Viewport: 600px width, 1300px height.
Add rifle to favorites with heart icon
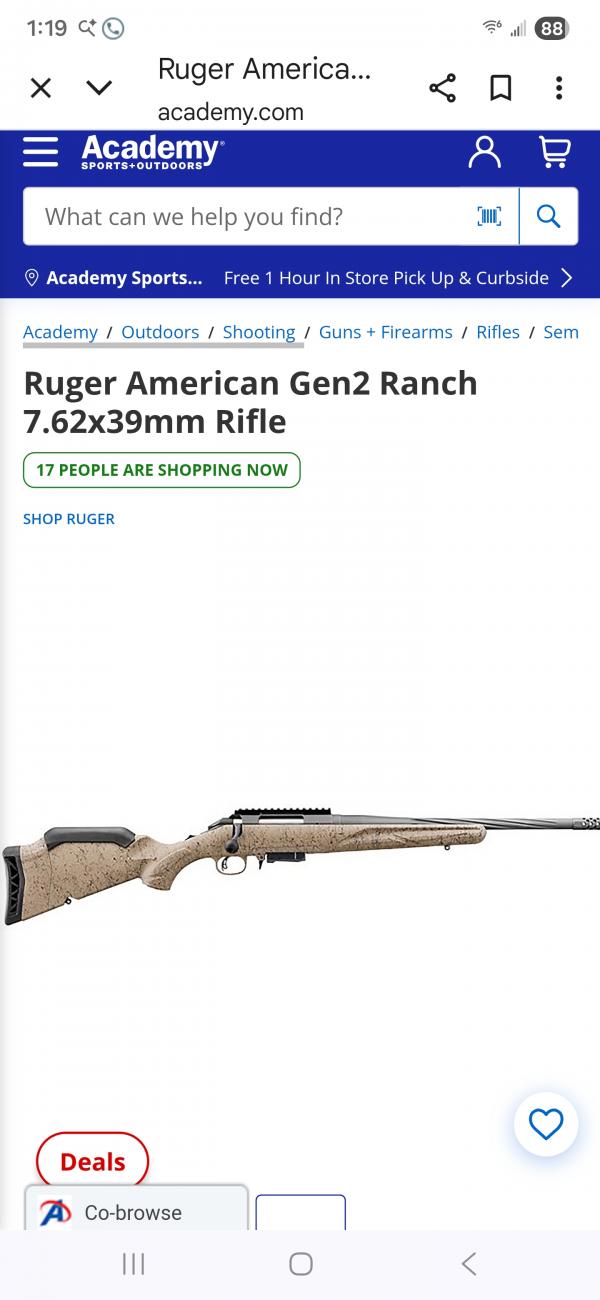pos(546,1125)
